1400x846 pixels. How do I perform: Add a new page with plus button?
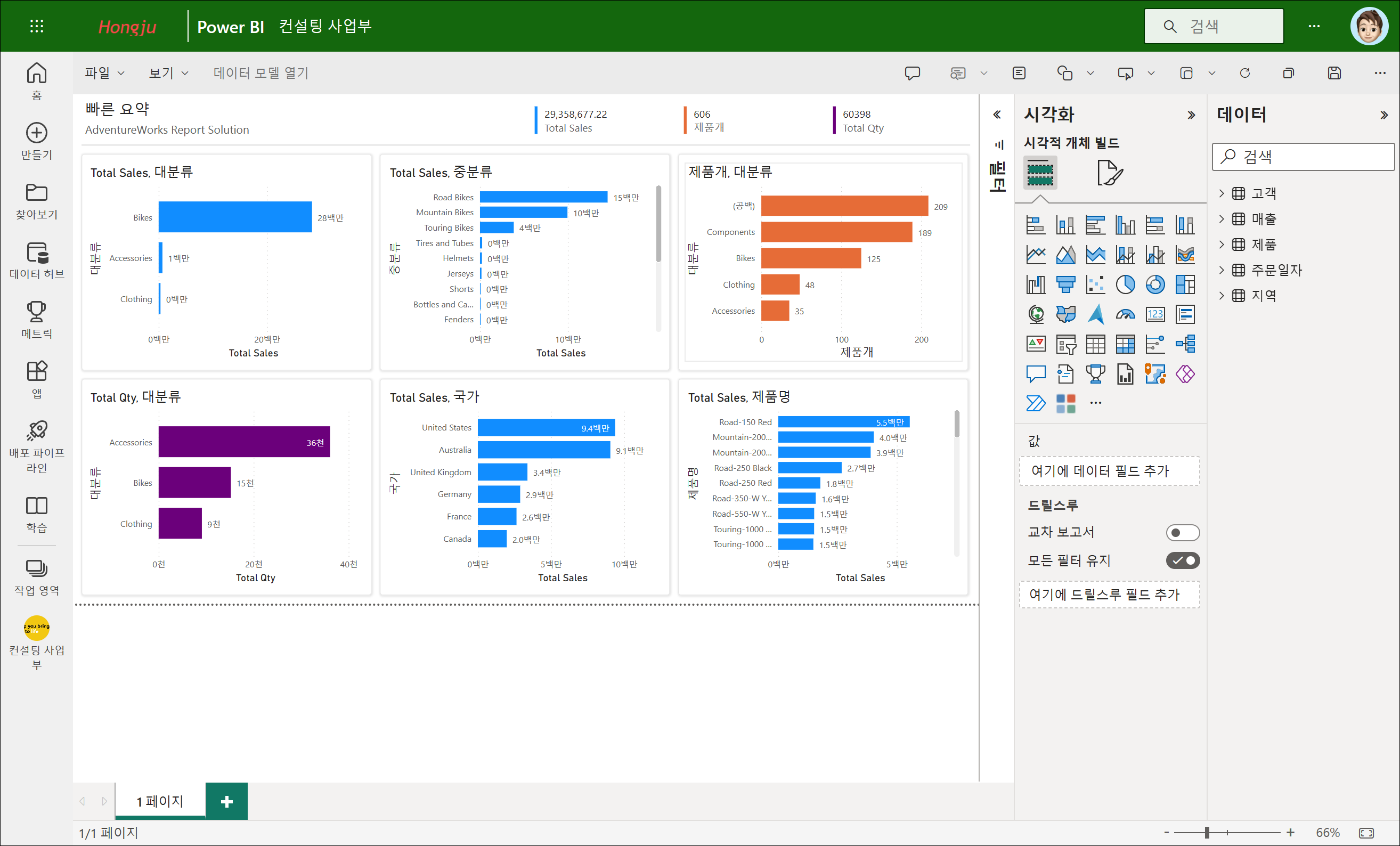[x=226, y=801]
